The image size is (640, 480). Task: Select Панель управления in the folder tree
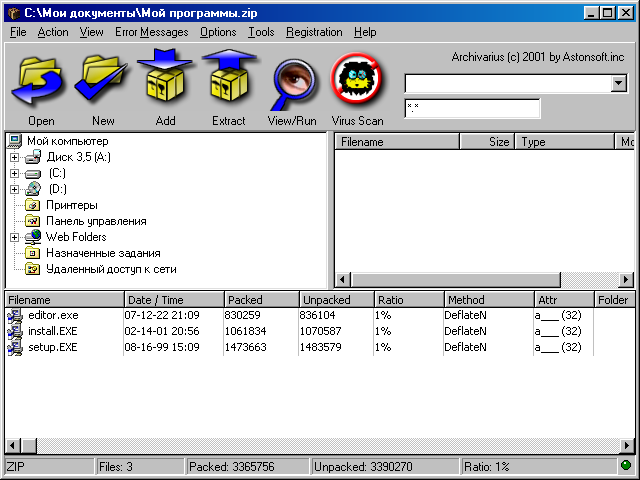tap(96, 221)
